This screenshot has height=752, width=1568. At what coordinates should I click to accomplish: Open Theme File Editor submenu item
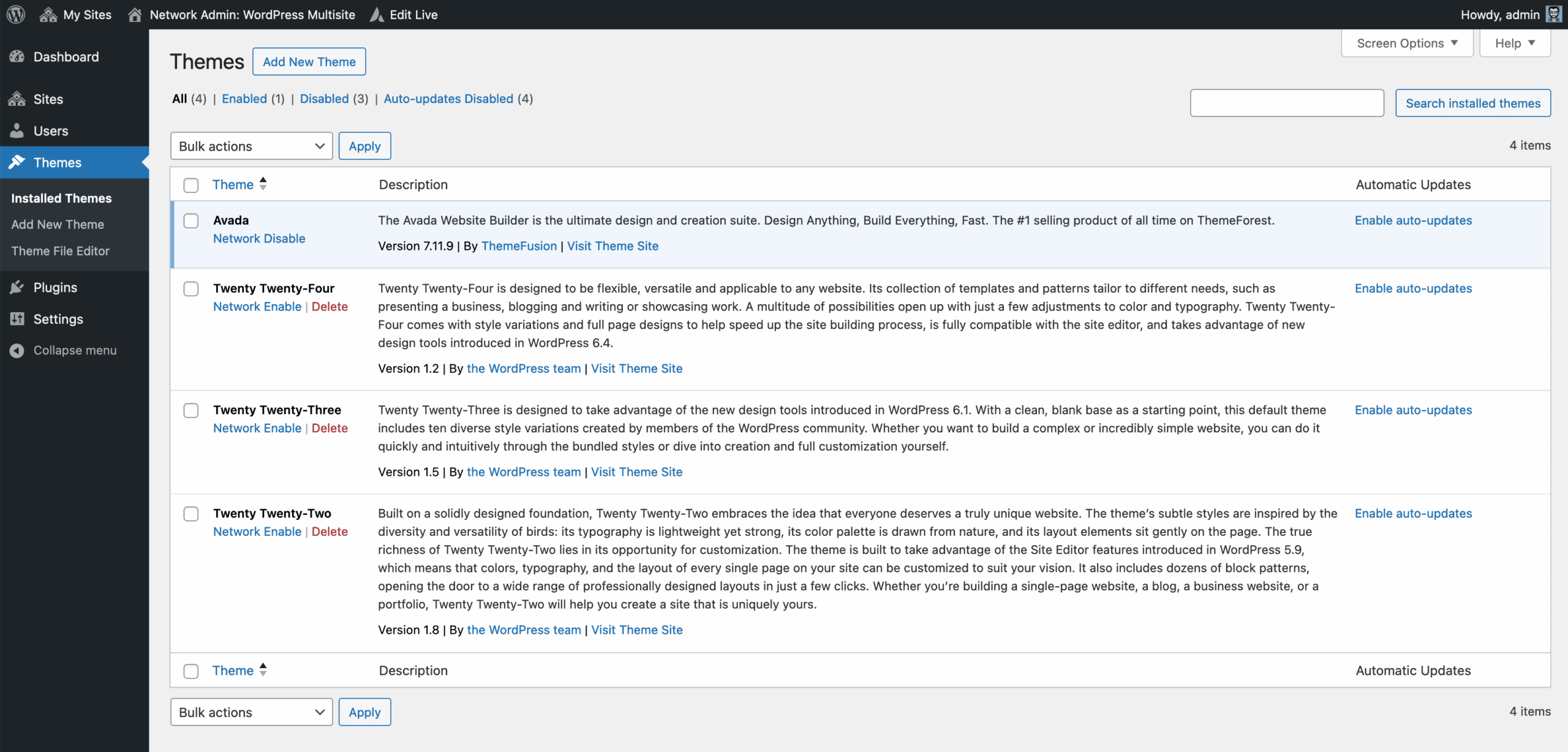[x=60, y=251]
